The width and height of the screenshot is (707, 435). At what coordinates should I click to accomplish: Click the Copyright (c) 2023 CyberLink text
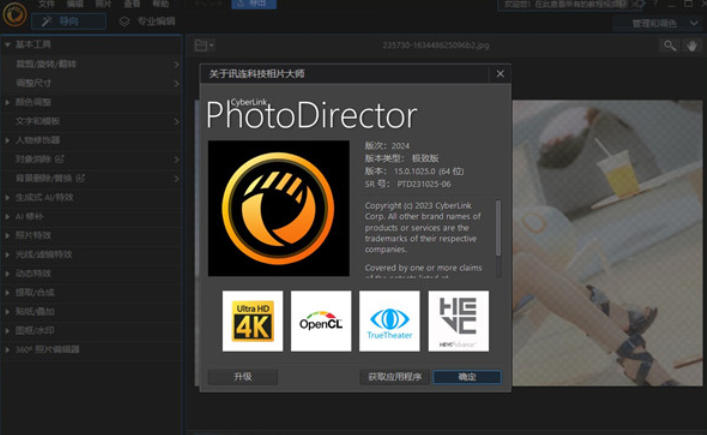click(418, 206)
